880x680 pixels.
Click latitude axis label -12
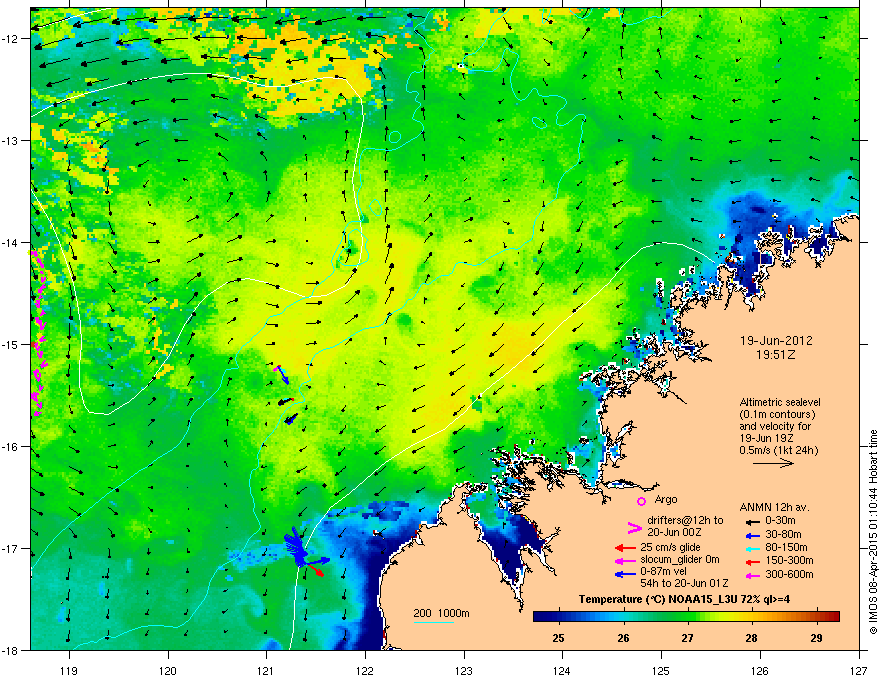pyautogui.click(x=11, y=39)
